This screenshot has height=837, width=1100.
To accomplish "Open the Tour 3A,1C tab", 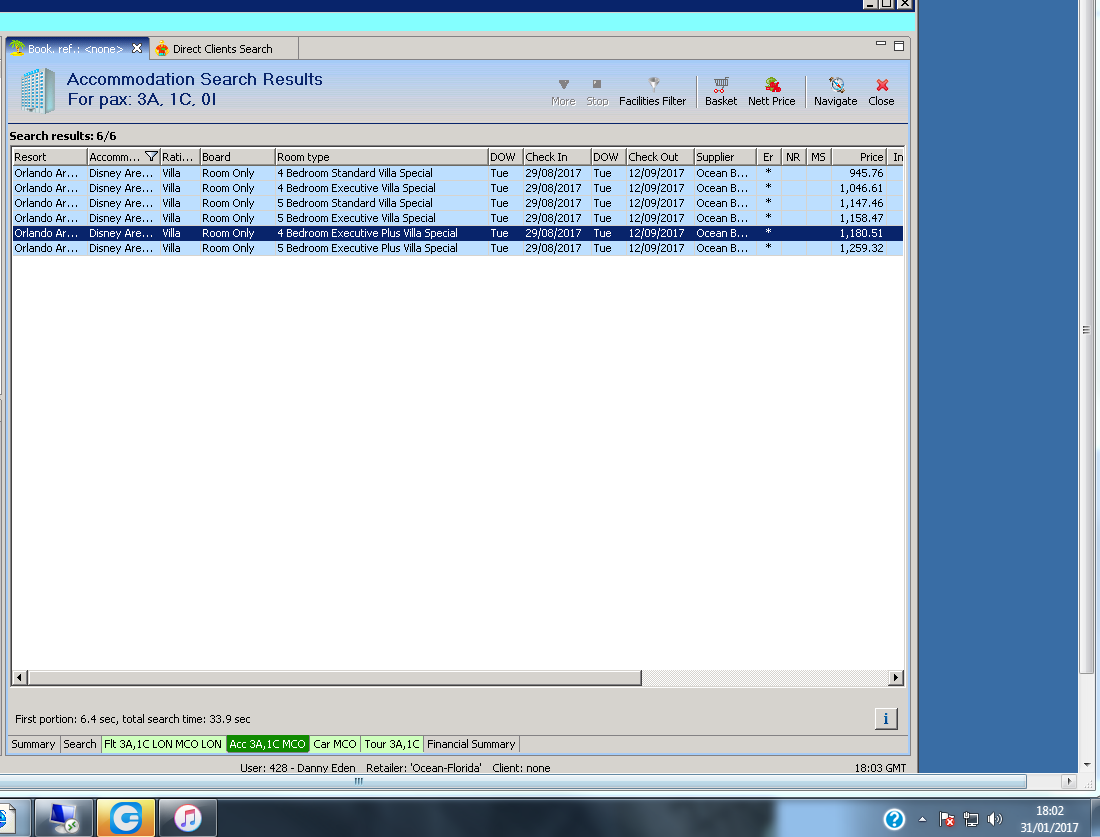I will pos(391,744).
